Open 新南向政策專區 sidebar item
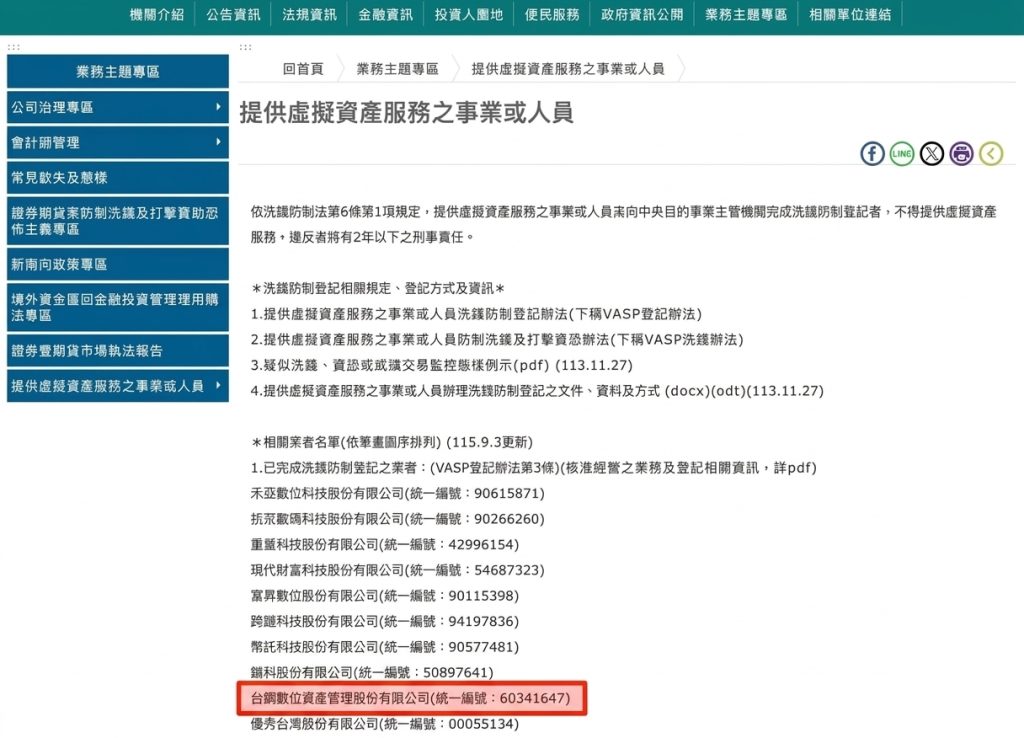 118,265
